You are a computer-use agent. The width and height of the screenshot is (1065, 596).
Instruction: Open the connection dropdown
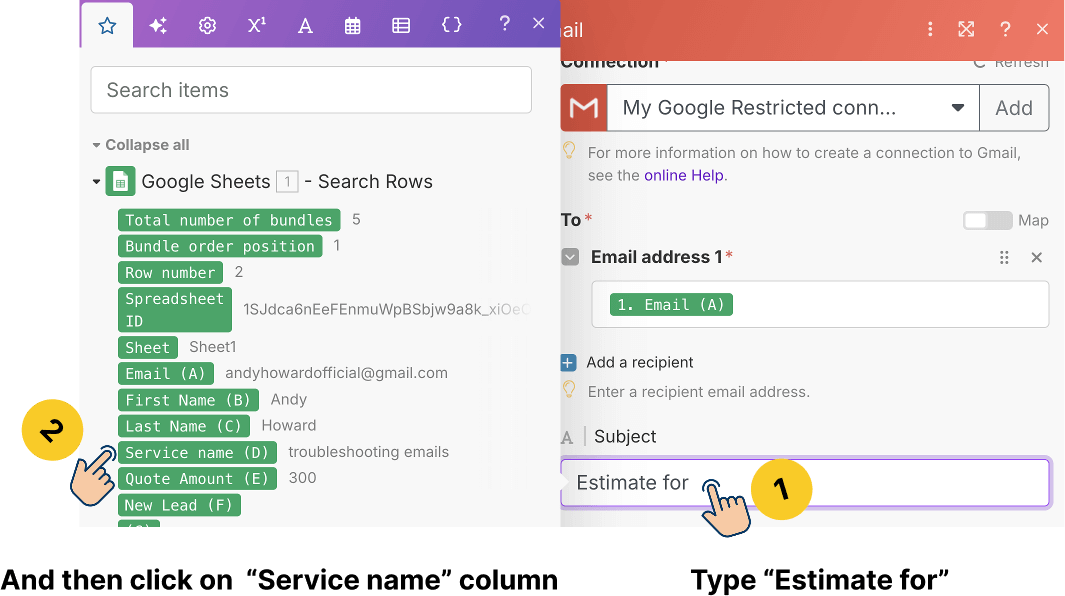click(793, 107)
